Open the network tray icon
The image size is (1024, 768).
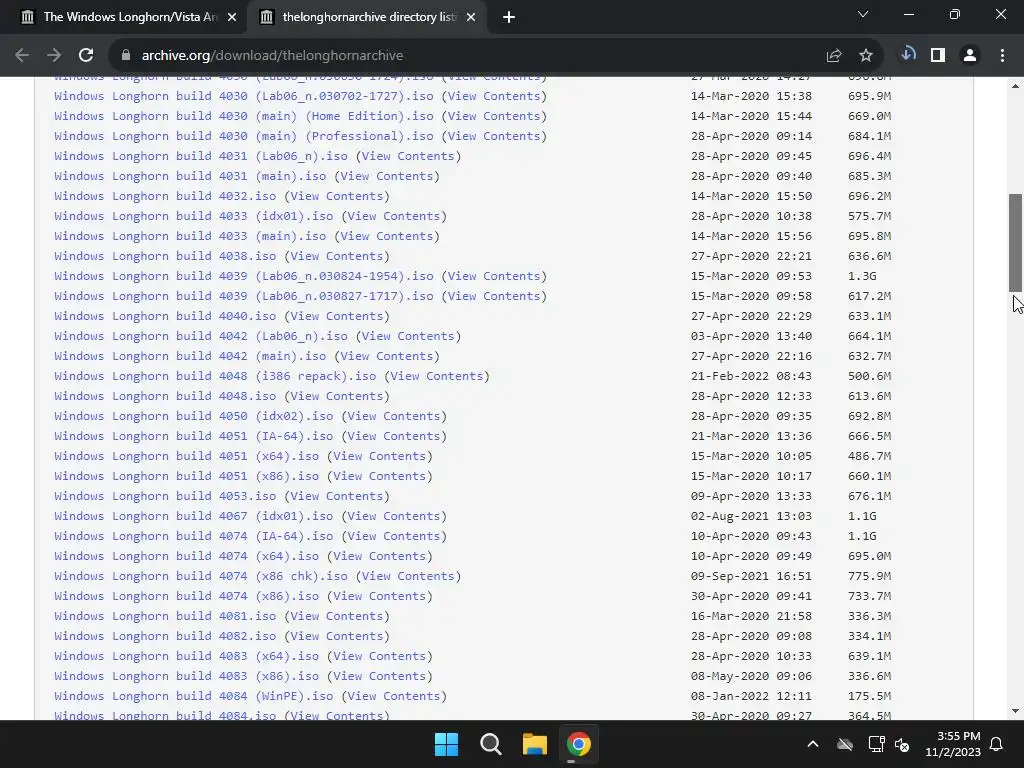(x=876, y=744)
